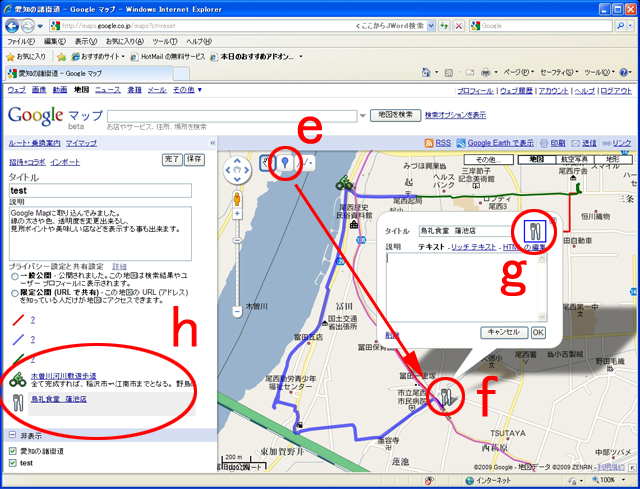Open the お気に入り menu
The image size is (640, 489).
(124, 42)
